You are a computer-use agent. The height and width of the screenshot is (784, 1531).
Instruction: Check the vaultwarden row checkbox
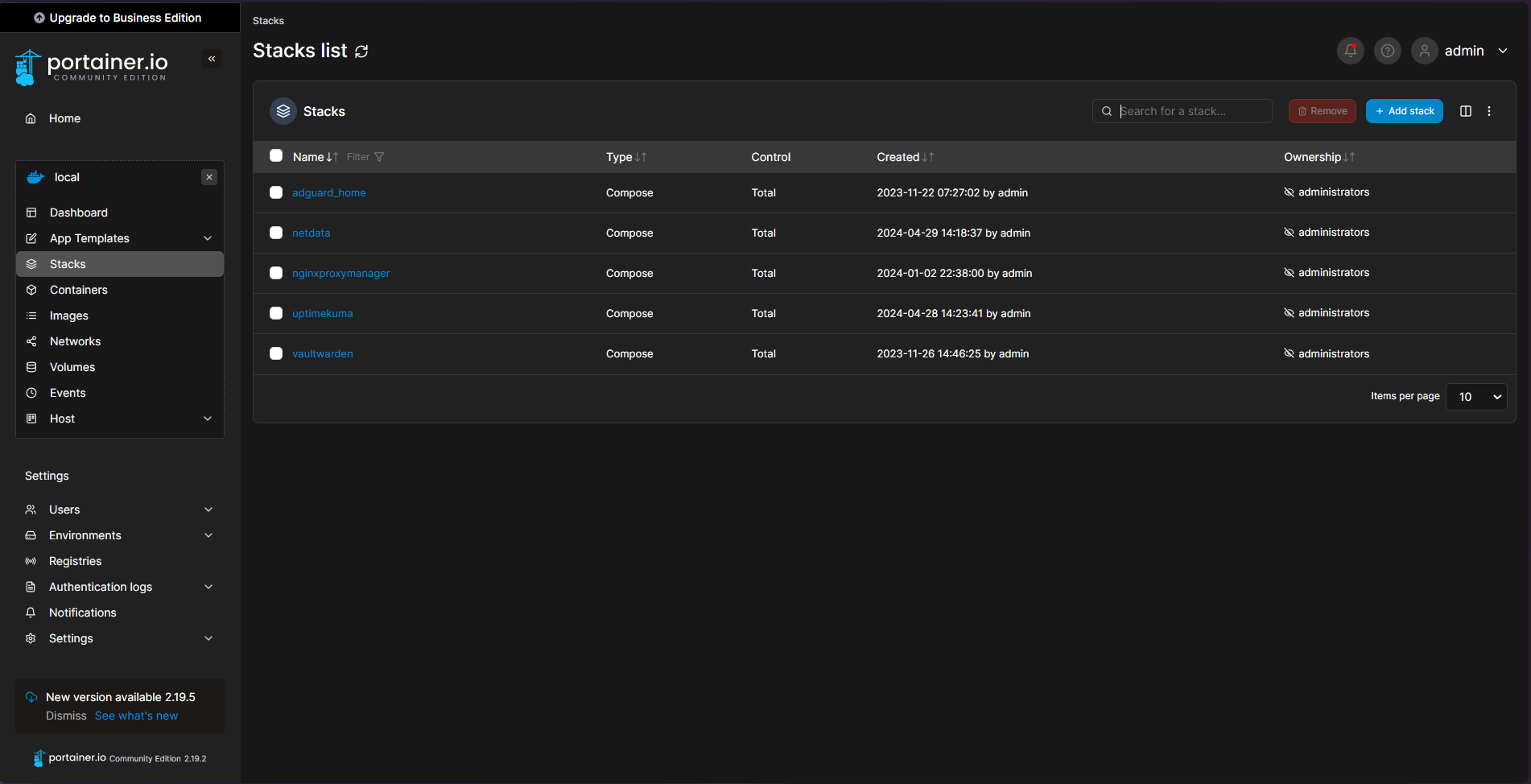276,353
